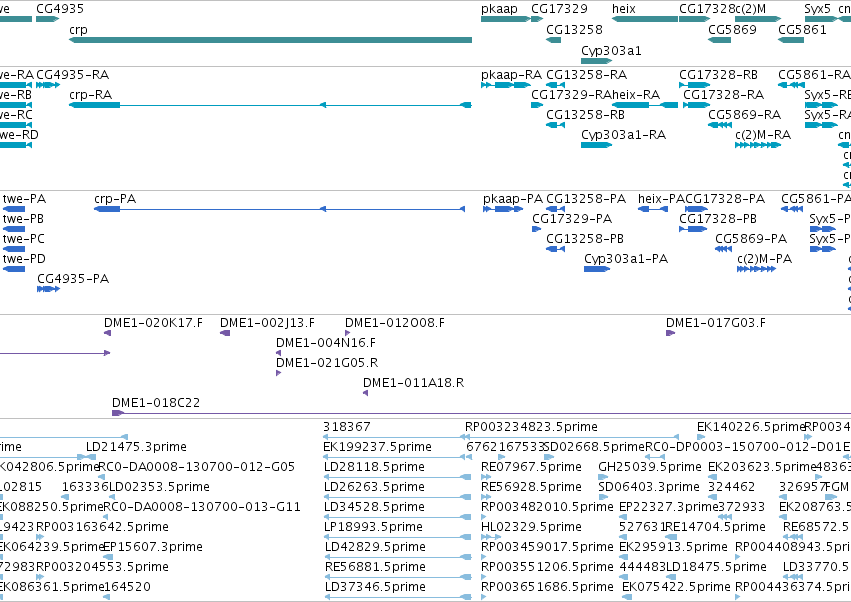Click the c(2)M-RA transcript

pyautogui.click(x=758, y=145)
